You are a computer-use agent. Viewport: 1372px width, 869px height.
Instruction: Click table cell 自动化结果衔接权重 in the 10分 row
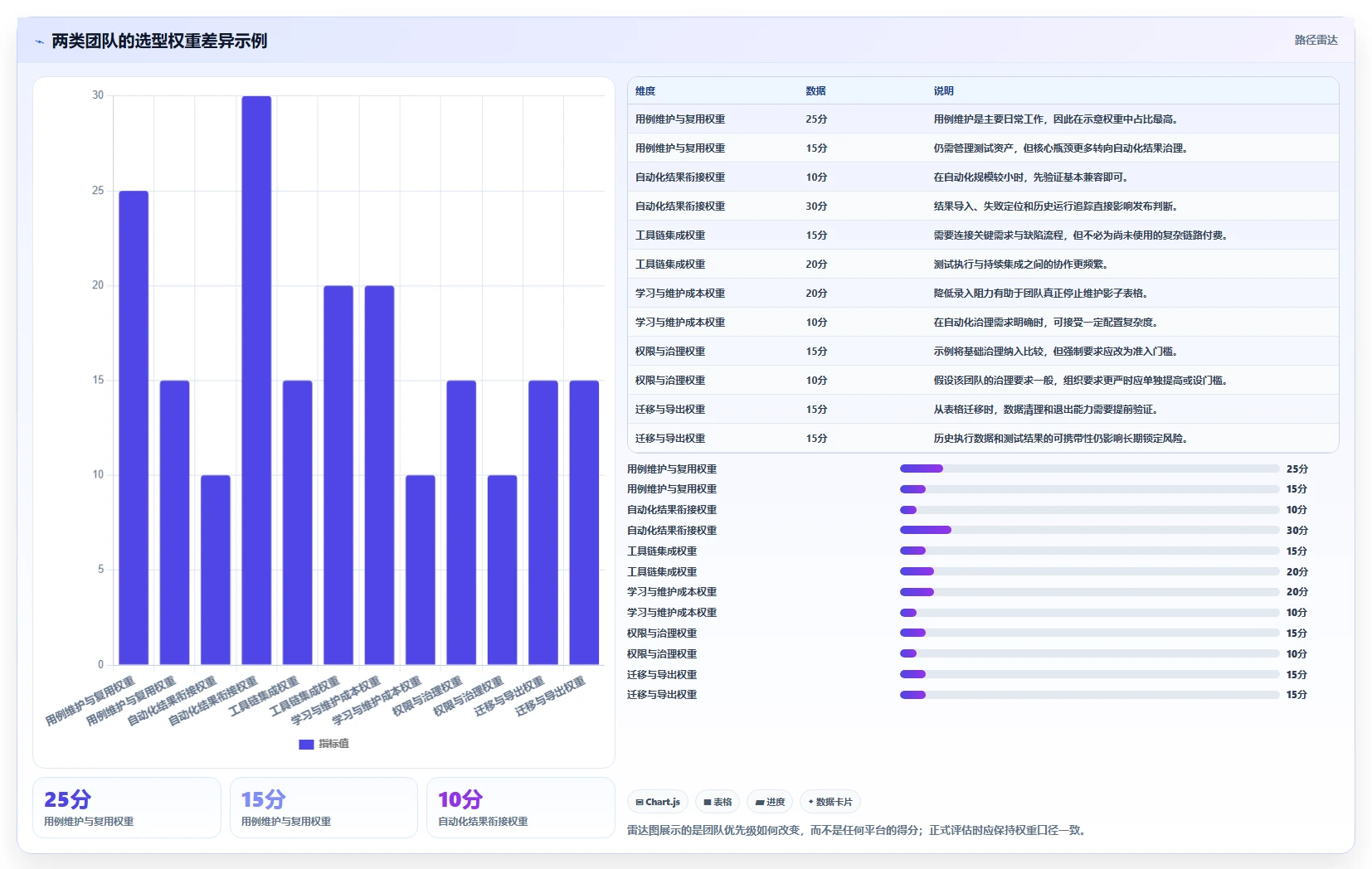pos(680,177)
